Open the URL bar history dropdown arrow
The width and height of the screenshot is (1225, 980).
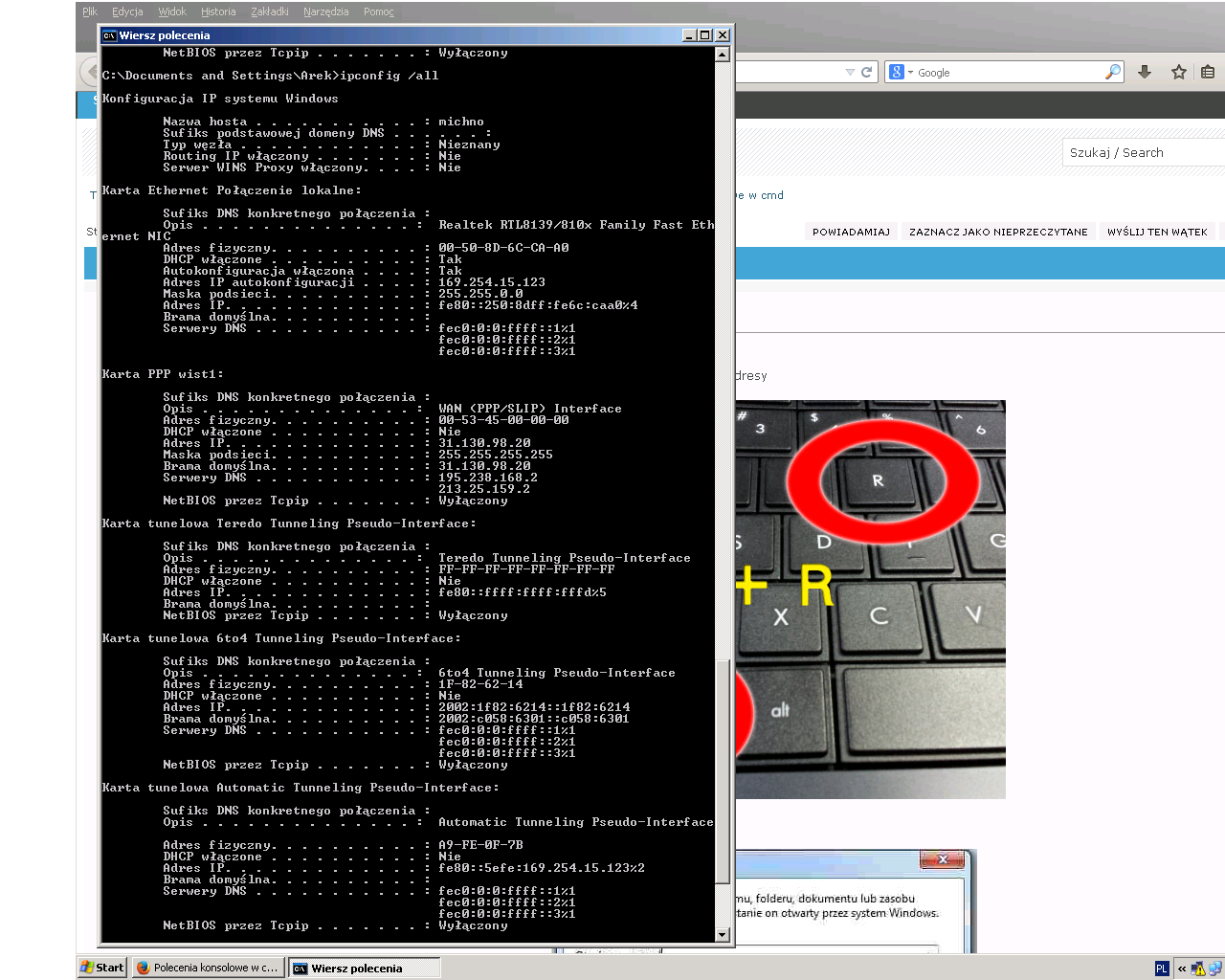click(850, 72)
